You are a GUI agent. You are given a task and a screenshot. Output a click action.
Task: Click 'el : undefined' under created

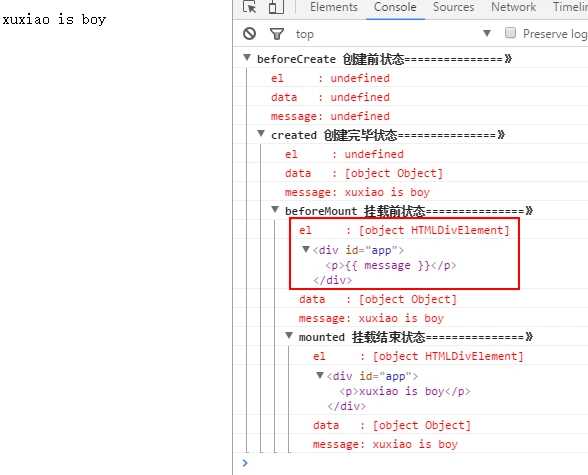click(x=344, y=154)
